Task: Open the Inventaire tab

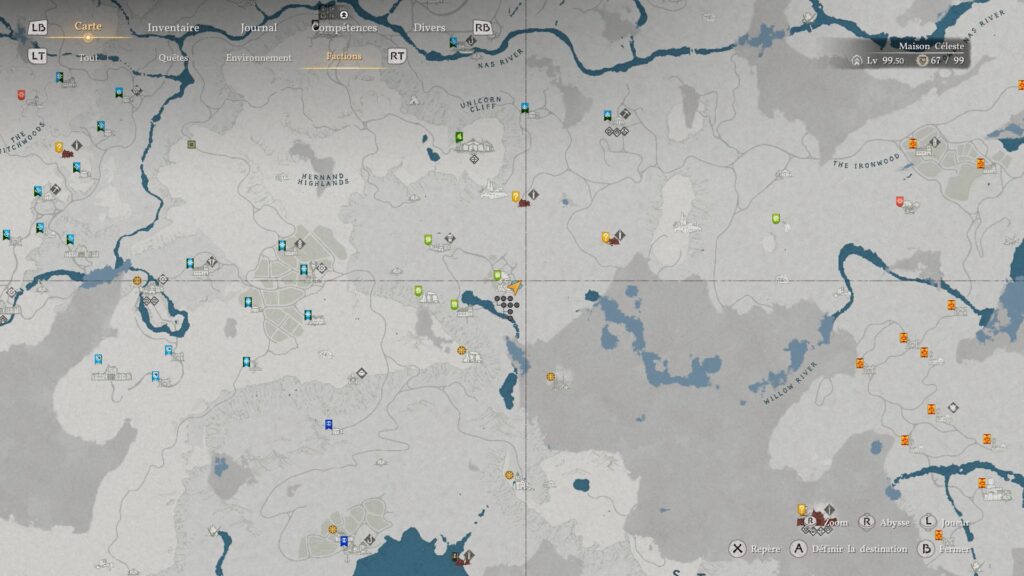Action: pos(173,28)
